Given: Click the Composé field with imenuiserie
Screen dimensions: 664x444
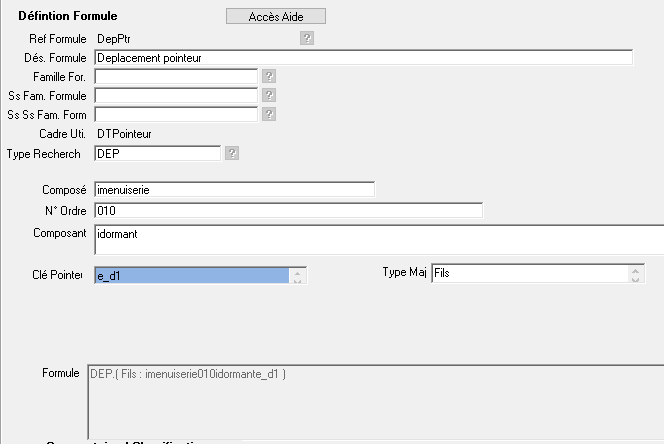Looking at the screenshot, I should [233, 189].
